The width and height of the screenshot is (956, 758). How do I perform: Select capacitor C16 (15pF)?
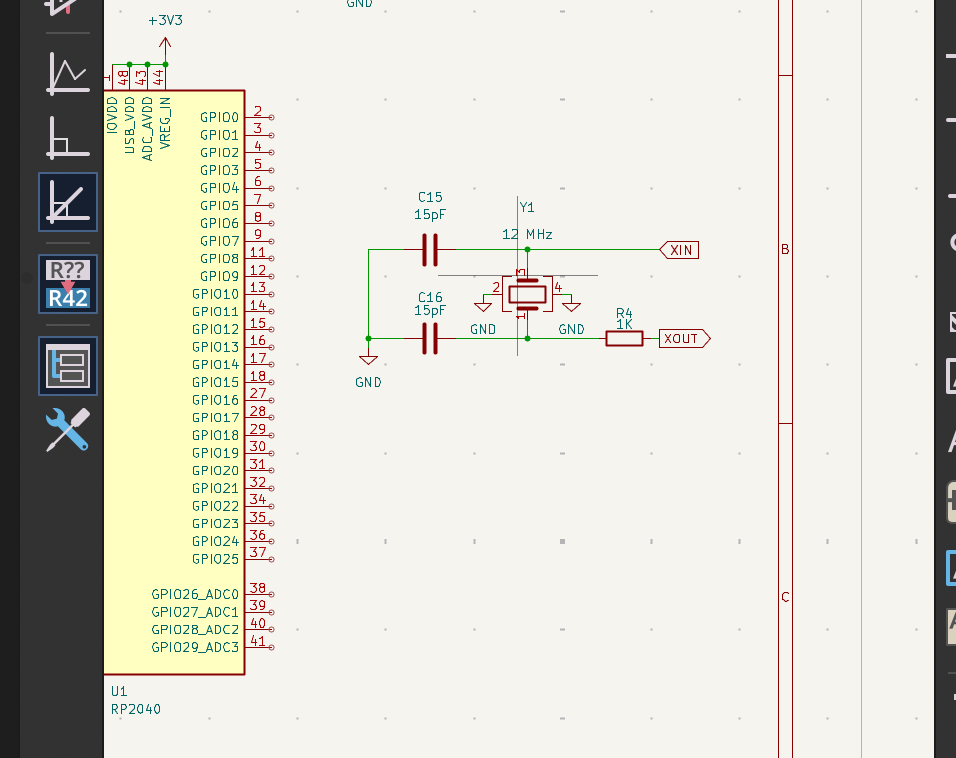click(430, 339)
